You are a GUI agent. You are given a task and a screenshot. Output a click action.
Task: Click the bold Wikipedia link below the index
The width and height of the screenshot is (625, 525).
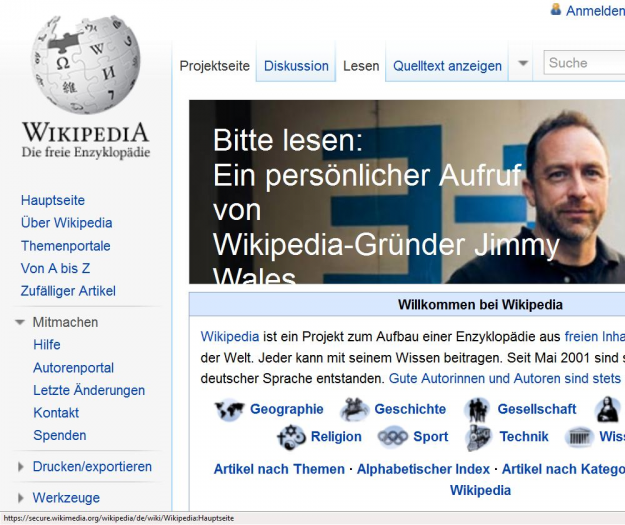(480, 491)
